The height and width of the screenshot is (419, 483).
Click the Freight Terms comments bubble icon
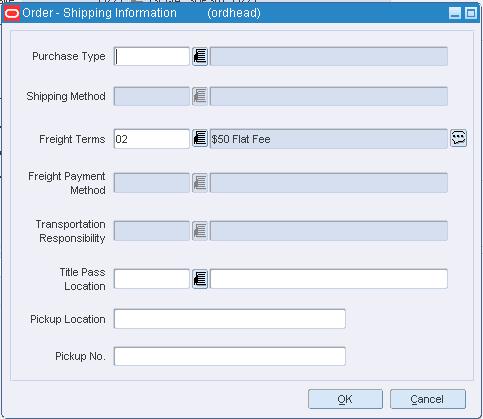tap(459, 138)
